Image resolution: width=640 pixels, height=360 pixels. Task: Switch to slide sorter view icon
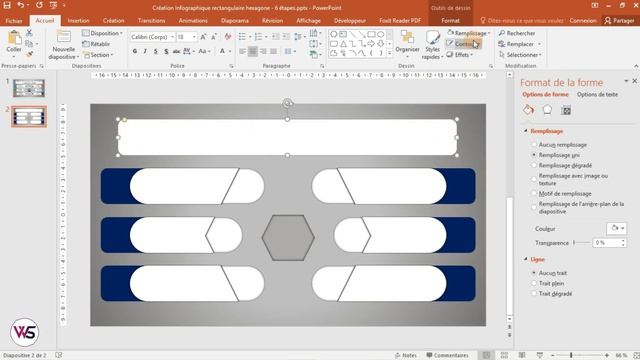[x=504, y=355]
